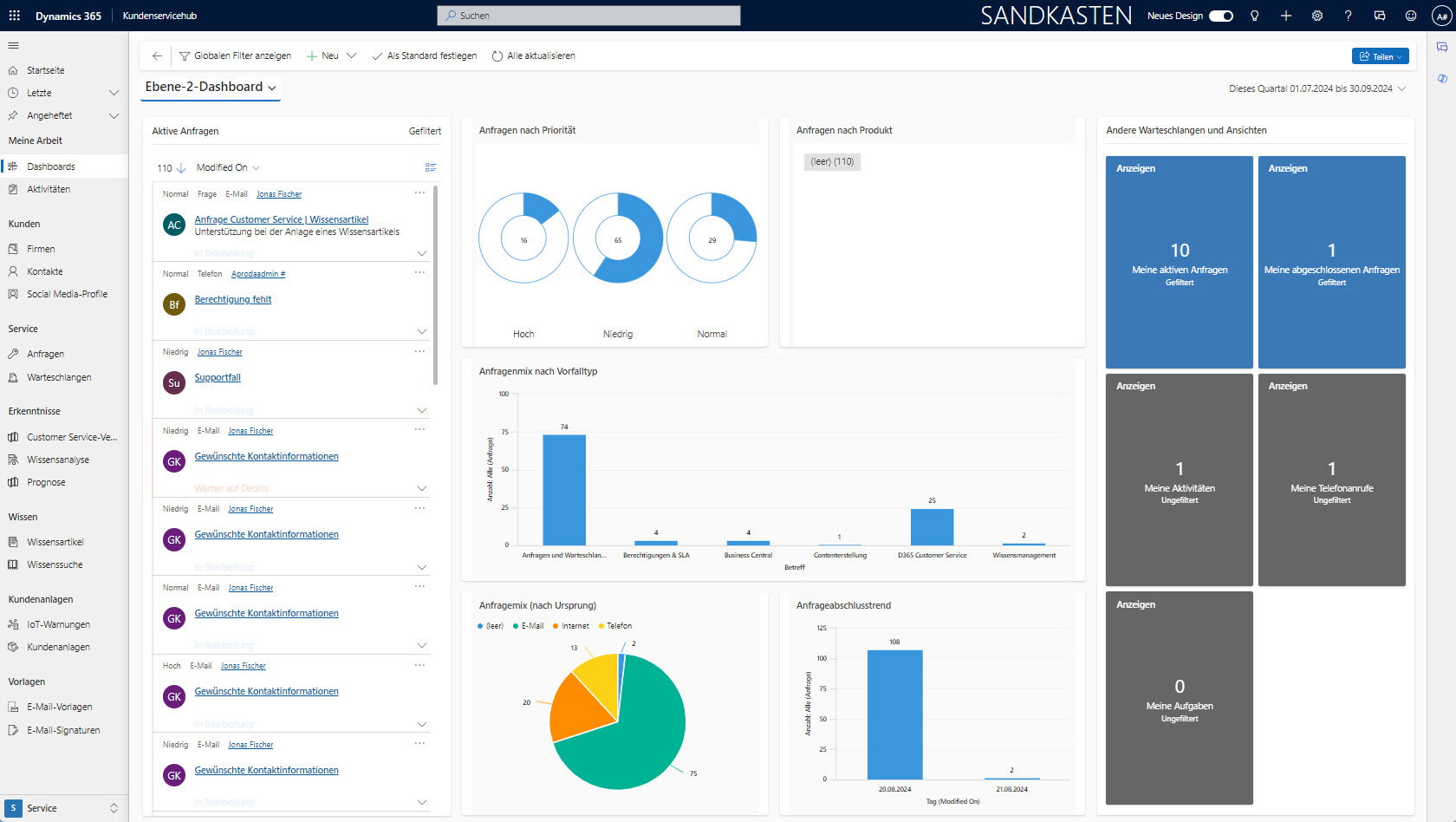Open Kontakte under the Kunden section
Viewport: 1456px width, 822px height.
pos(45,271)
